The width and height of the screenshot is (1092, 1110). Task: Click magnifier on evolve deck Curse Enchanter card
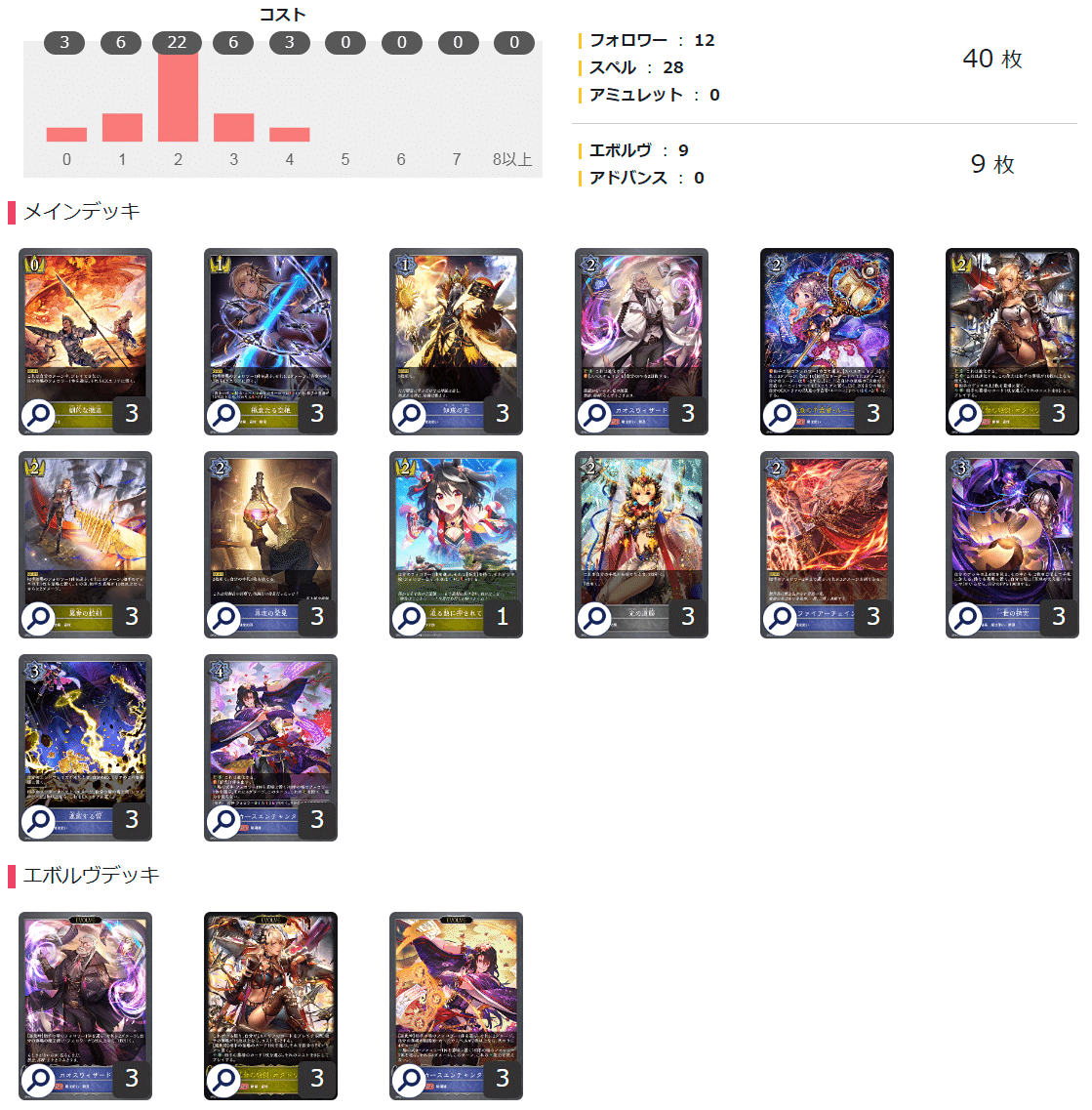409,1081
